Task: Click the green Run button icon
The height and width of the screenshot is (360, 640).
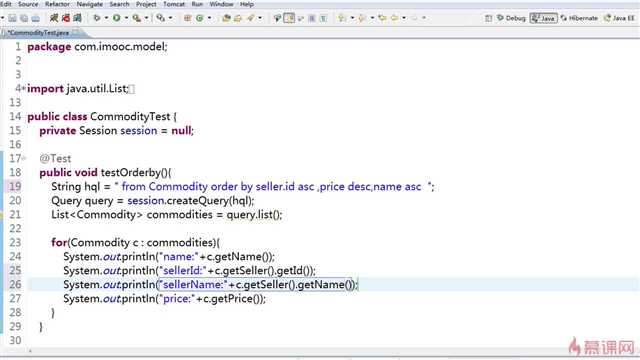Action: 117,18
